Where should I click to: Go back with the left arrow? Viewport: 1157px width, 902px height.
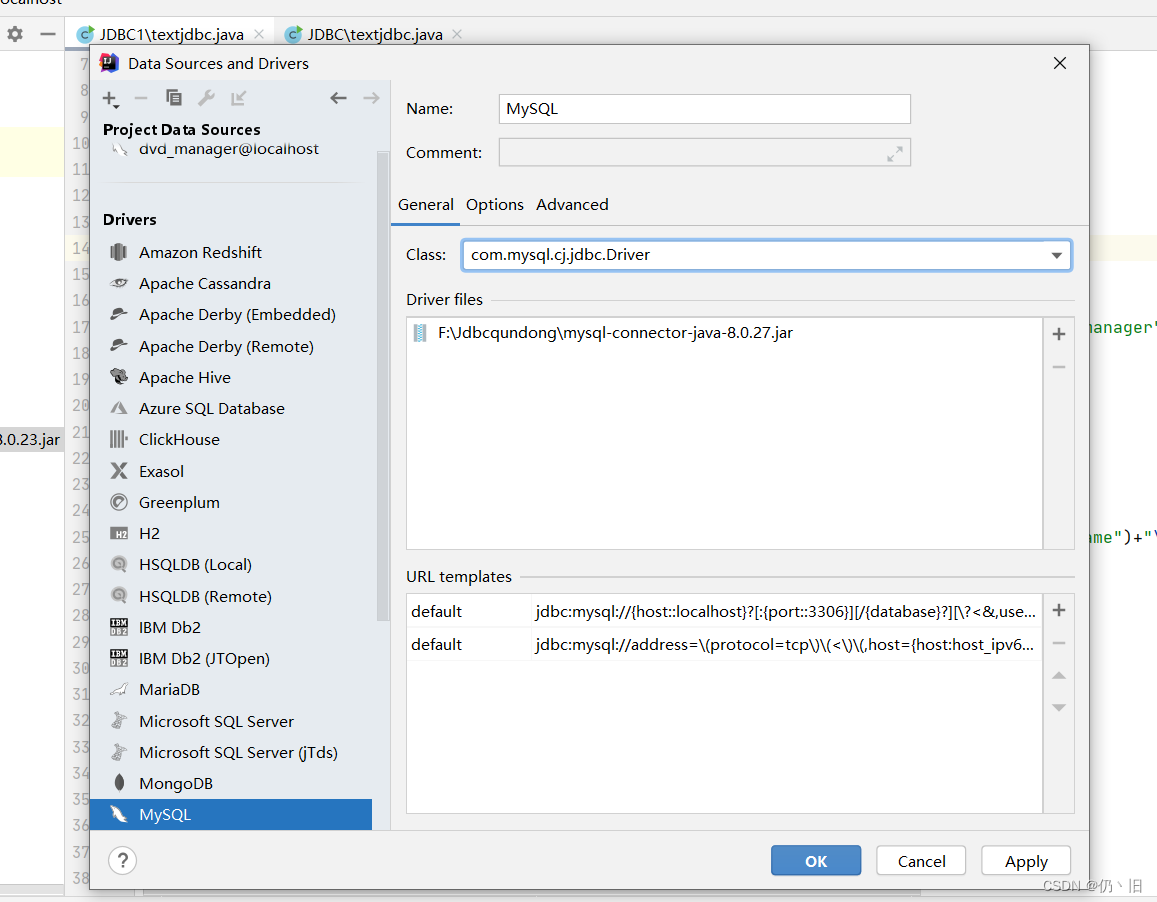tap(338, 97)
